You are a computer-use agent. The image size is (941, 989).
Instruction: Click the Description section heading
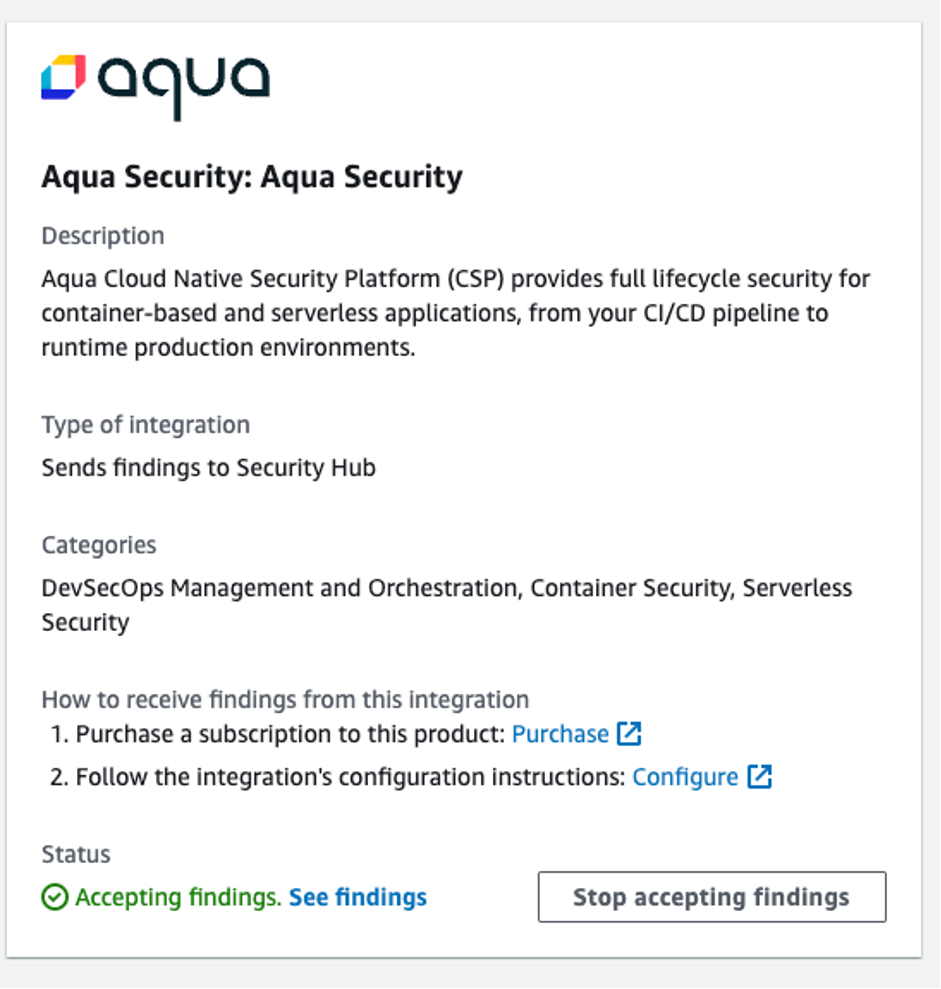[x=102, y=235]
